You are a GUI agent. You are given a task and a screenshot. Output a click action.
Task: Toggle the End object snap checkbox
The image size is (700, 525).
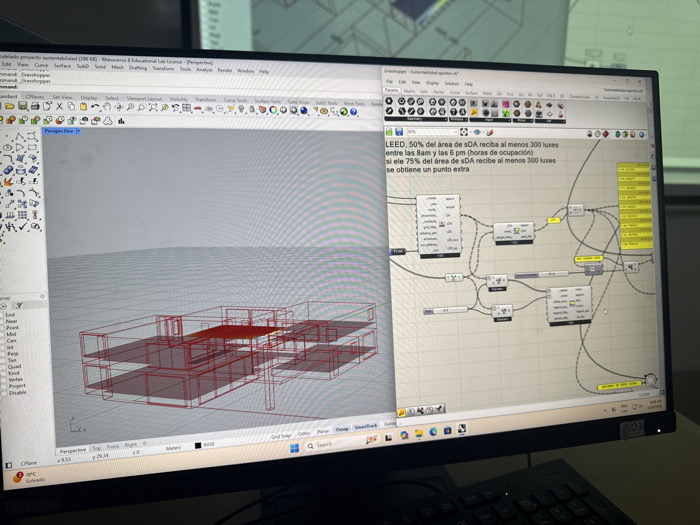[x=3, y=315]
